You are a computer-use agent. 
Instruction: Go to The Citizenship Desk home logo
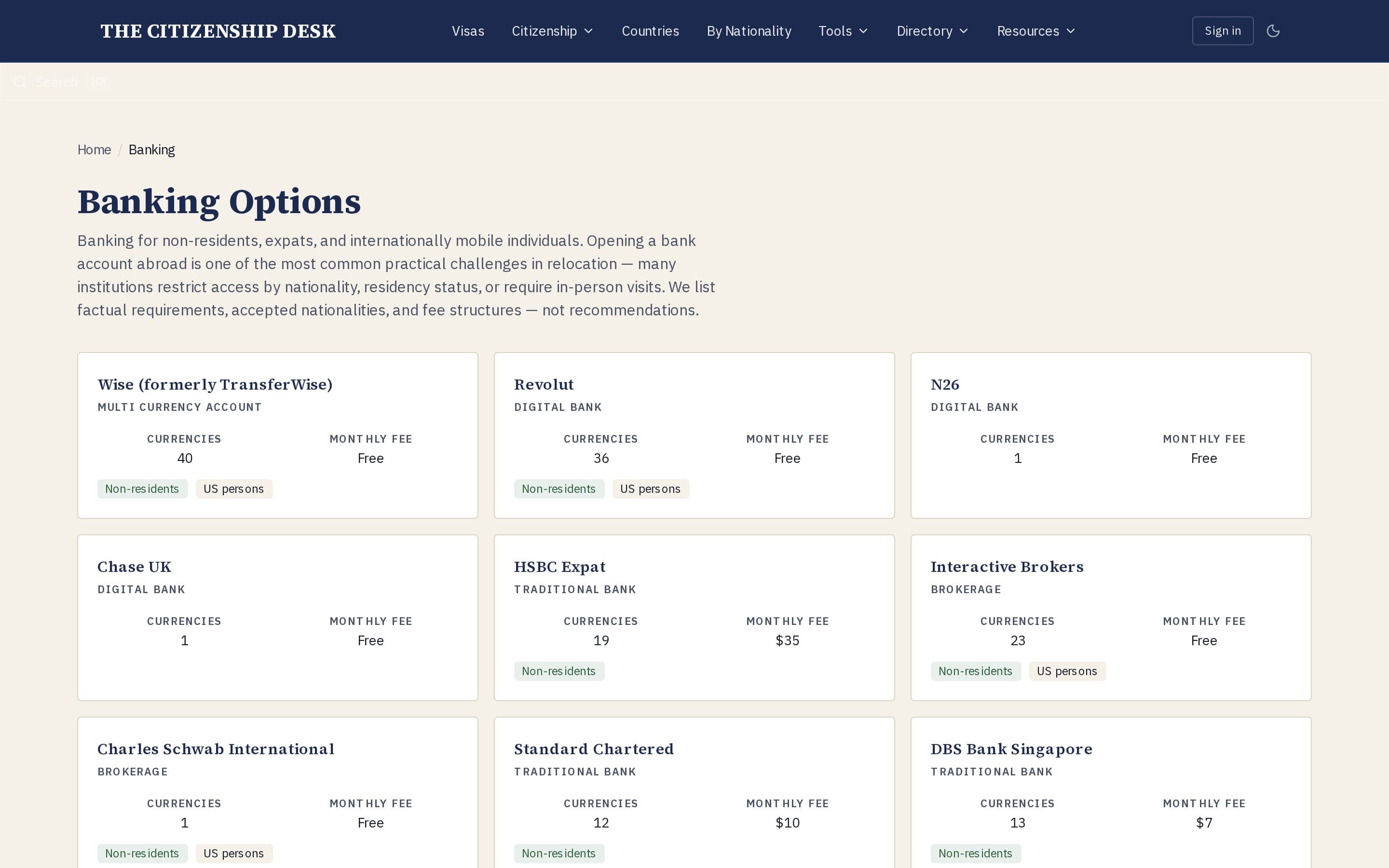coord(218,31)
